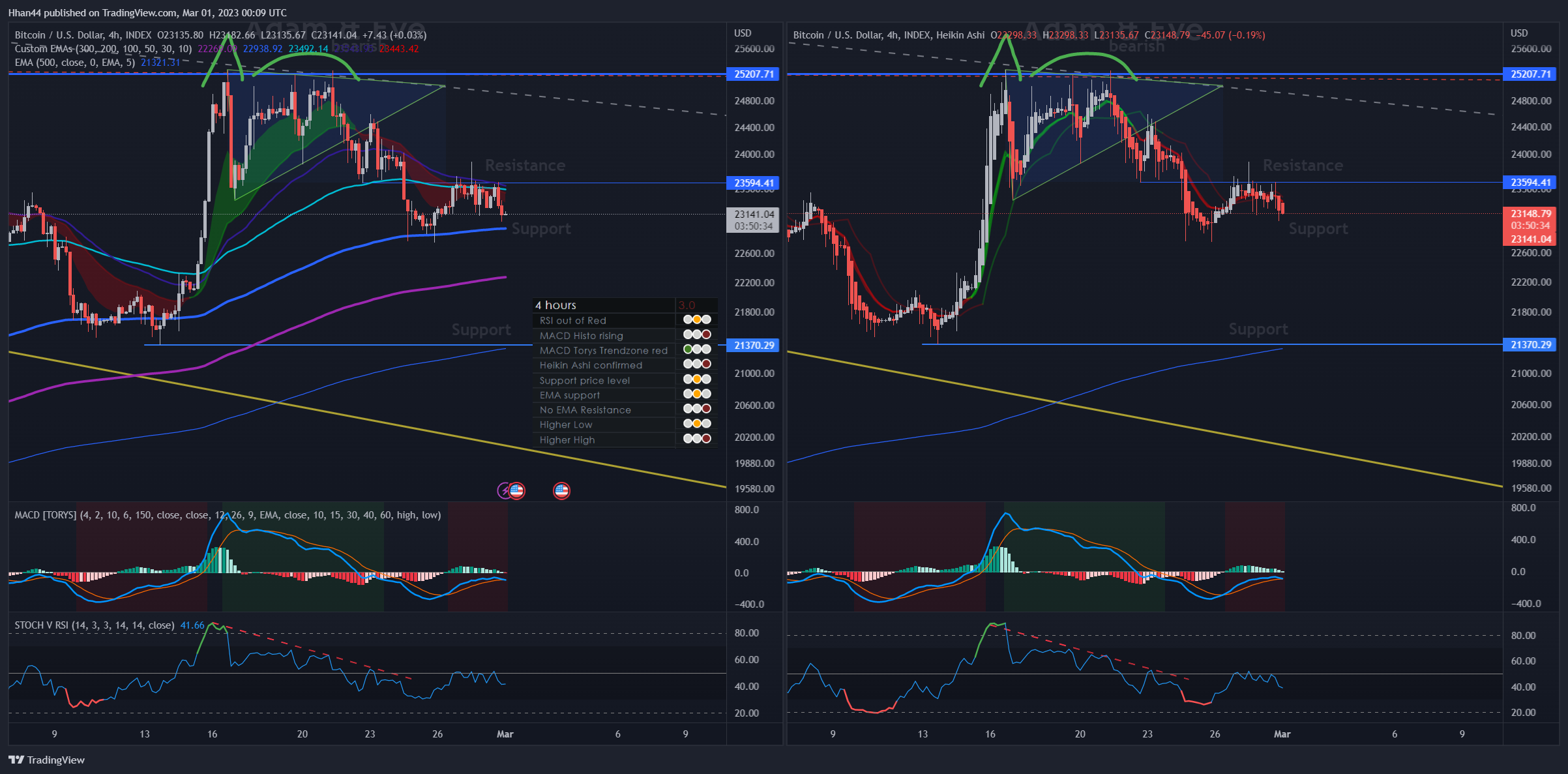The image size is (1568, 774).
Task: Click 'Mar' on the right chart time axis
Action: (1282, 734)
